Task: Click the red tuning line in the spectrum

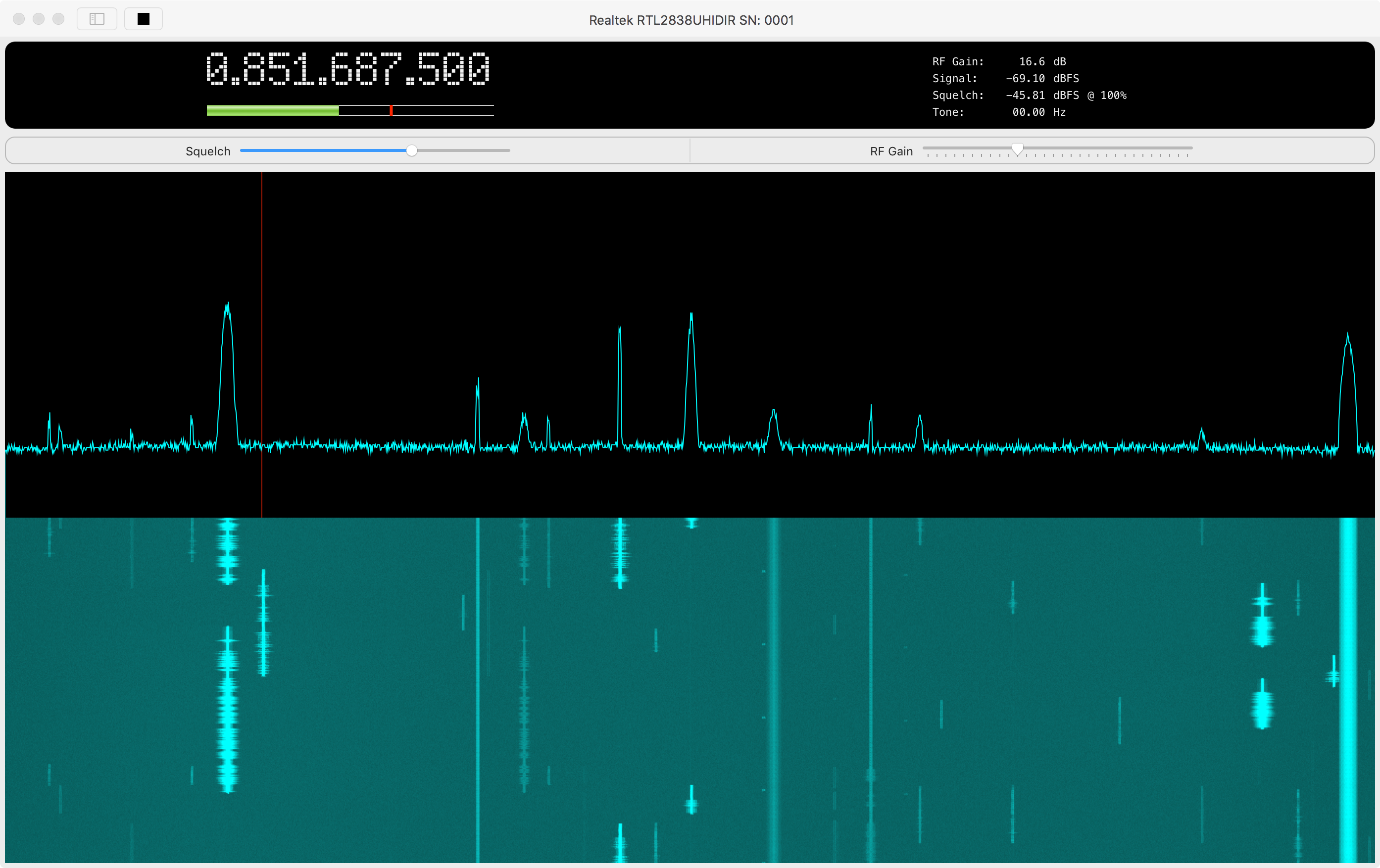Action: 262,345
